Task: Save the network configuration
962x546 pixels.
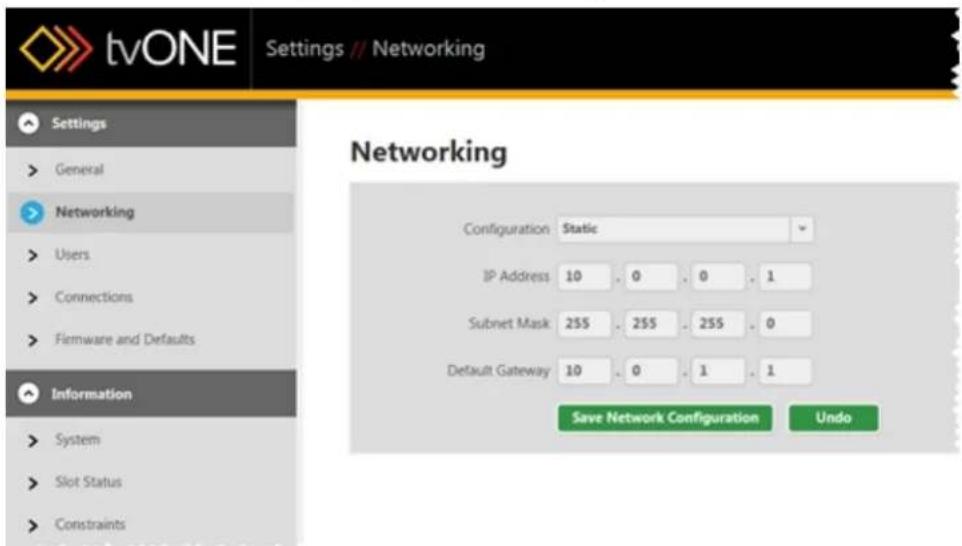Action: pos(665,418)
